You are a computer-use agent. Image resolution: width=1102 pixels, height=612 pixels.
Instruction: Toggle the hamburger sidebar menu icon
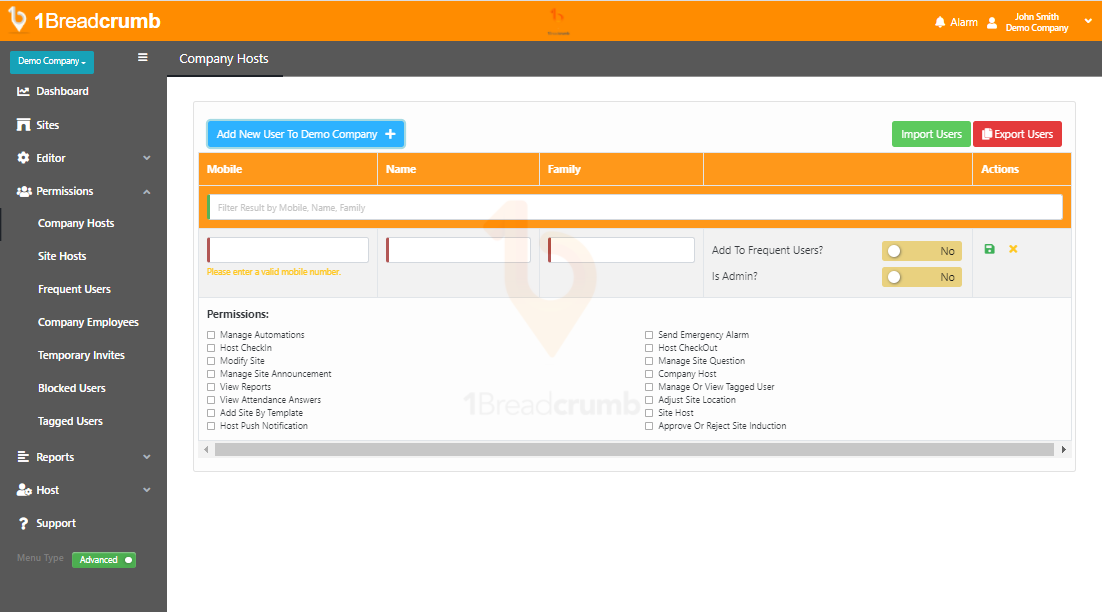coord(143,58)
